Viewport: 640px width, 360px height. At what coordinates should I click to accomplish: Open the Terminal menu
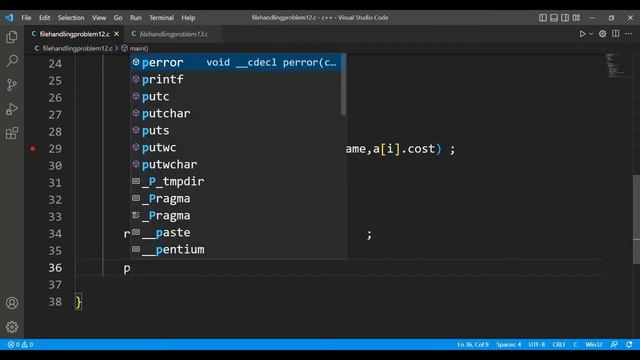161,18
